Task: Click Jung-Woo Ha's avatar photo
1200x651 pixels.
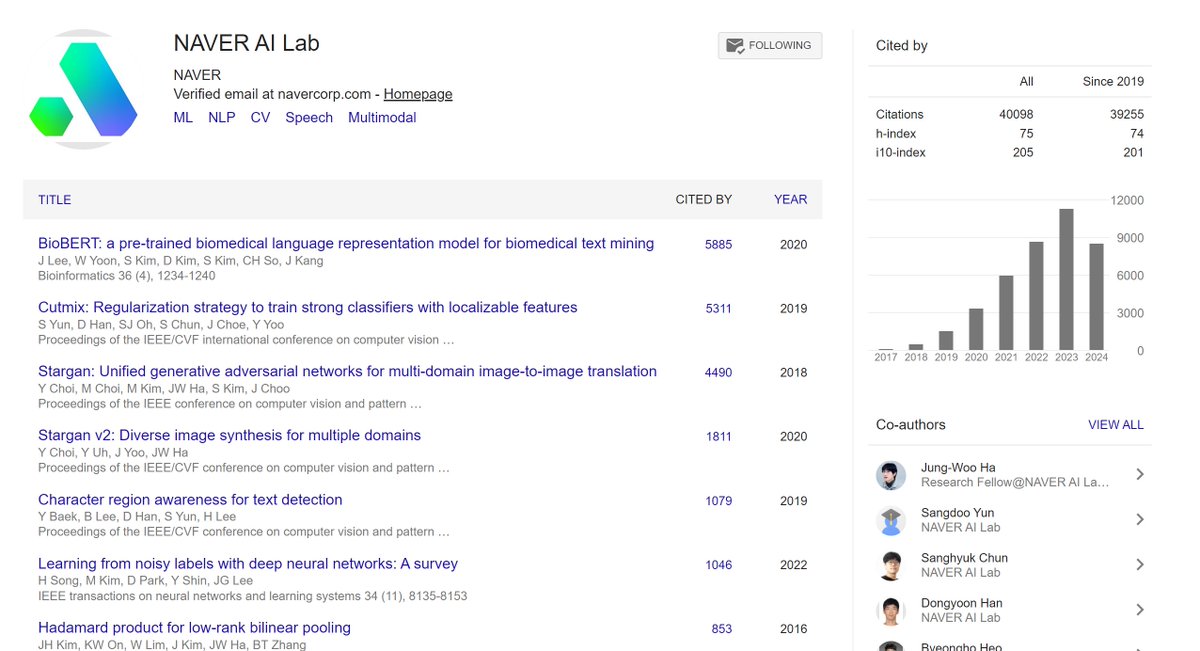Action: tap(891, 475)
